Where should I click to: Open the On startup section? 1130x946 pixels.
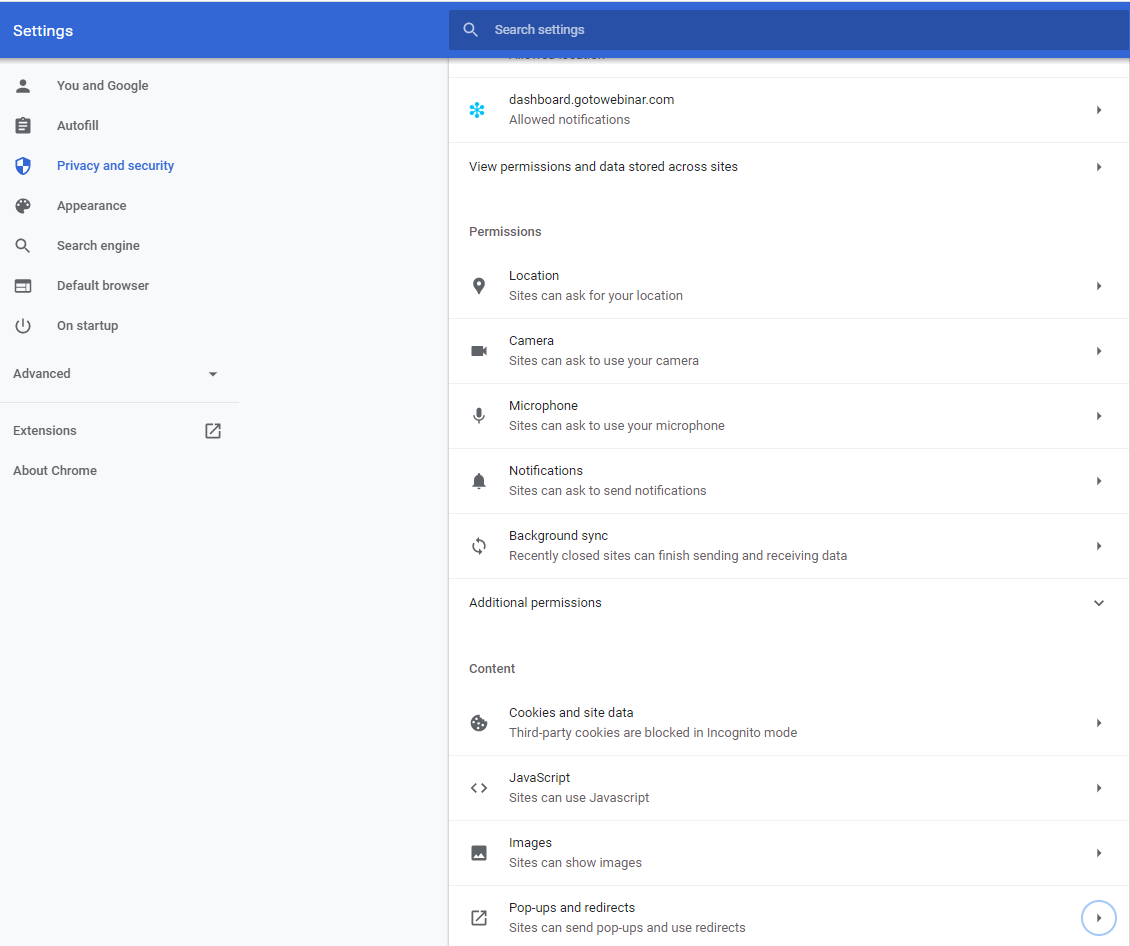click(x=87, y=326)
